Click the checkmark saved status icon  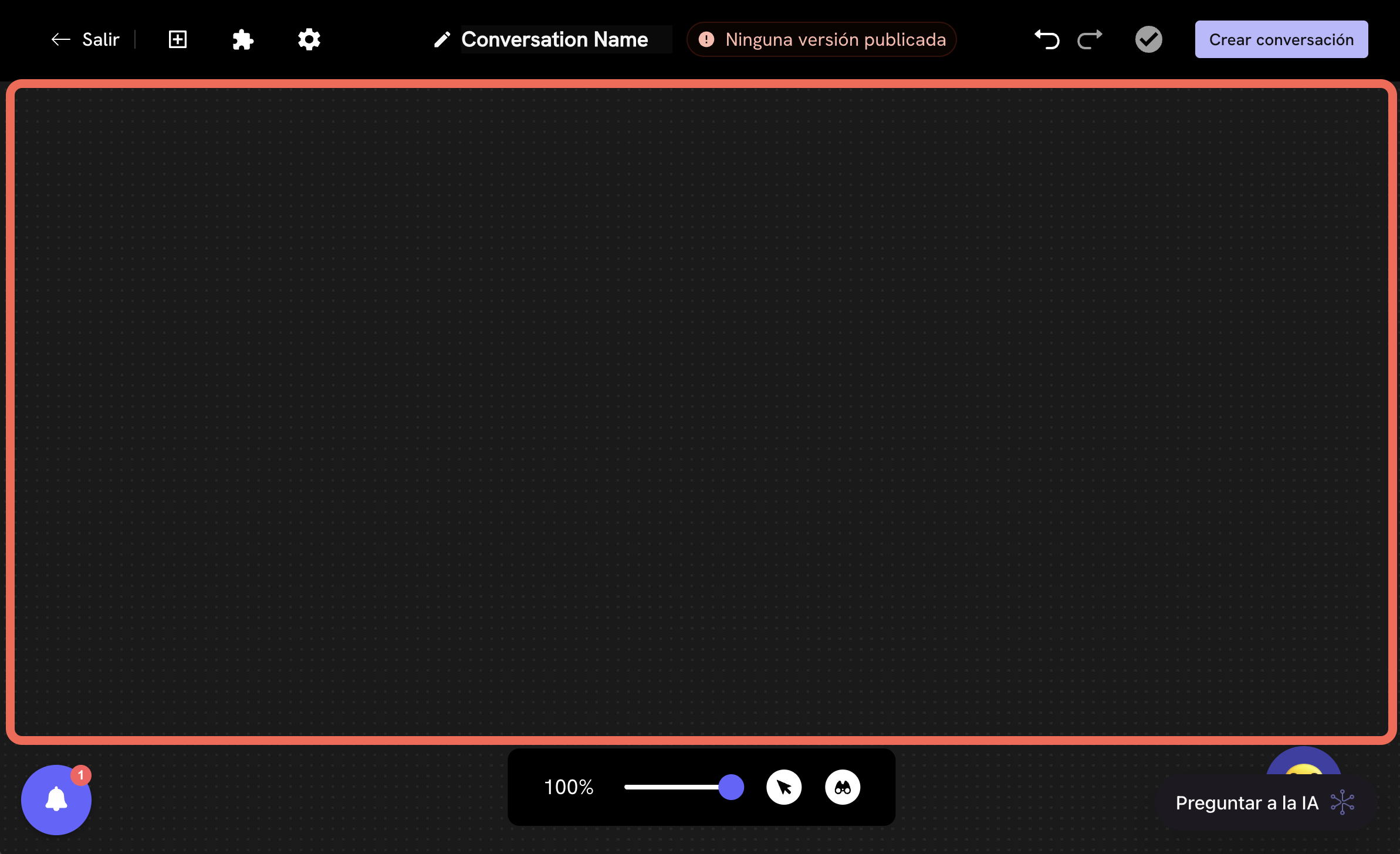1148,39
